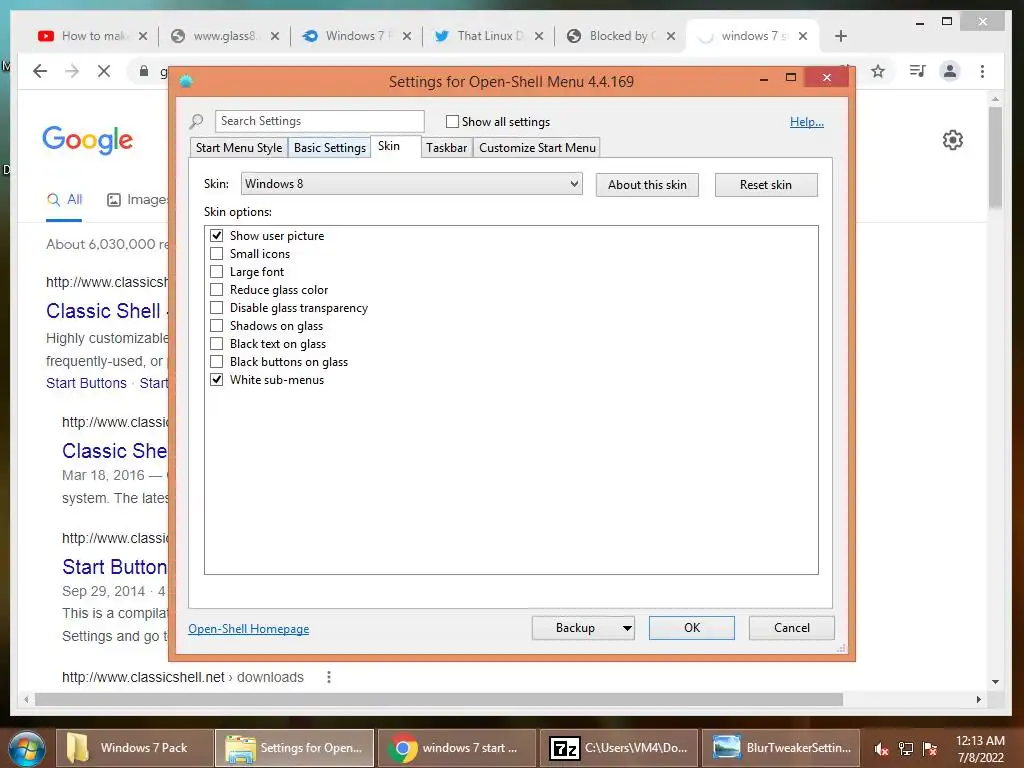This screenshot has width=1024, height=768.
Task: Enable Shadows on glass
Action: click(x=217, y=325)
